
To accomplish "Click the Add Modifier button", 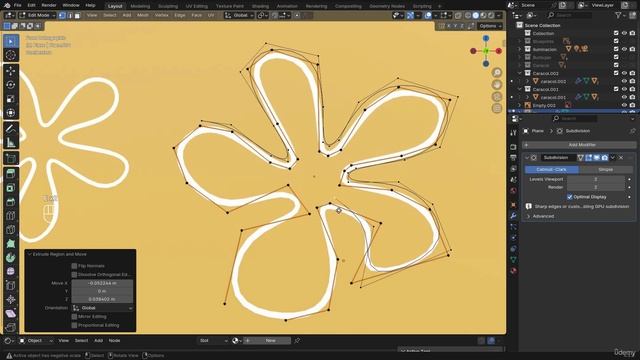I will pos(579,145).
